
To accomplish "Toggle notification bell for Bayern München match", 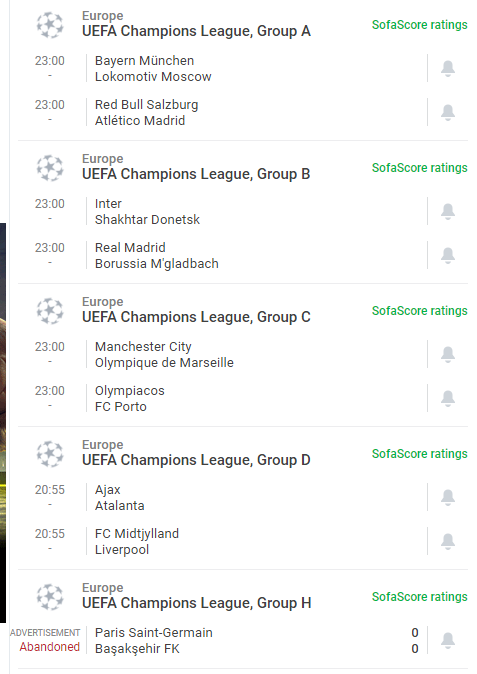I will tap(448, 68).
